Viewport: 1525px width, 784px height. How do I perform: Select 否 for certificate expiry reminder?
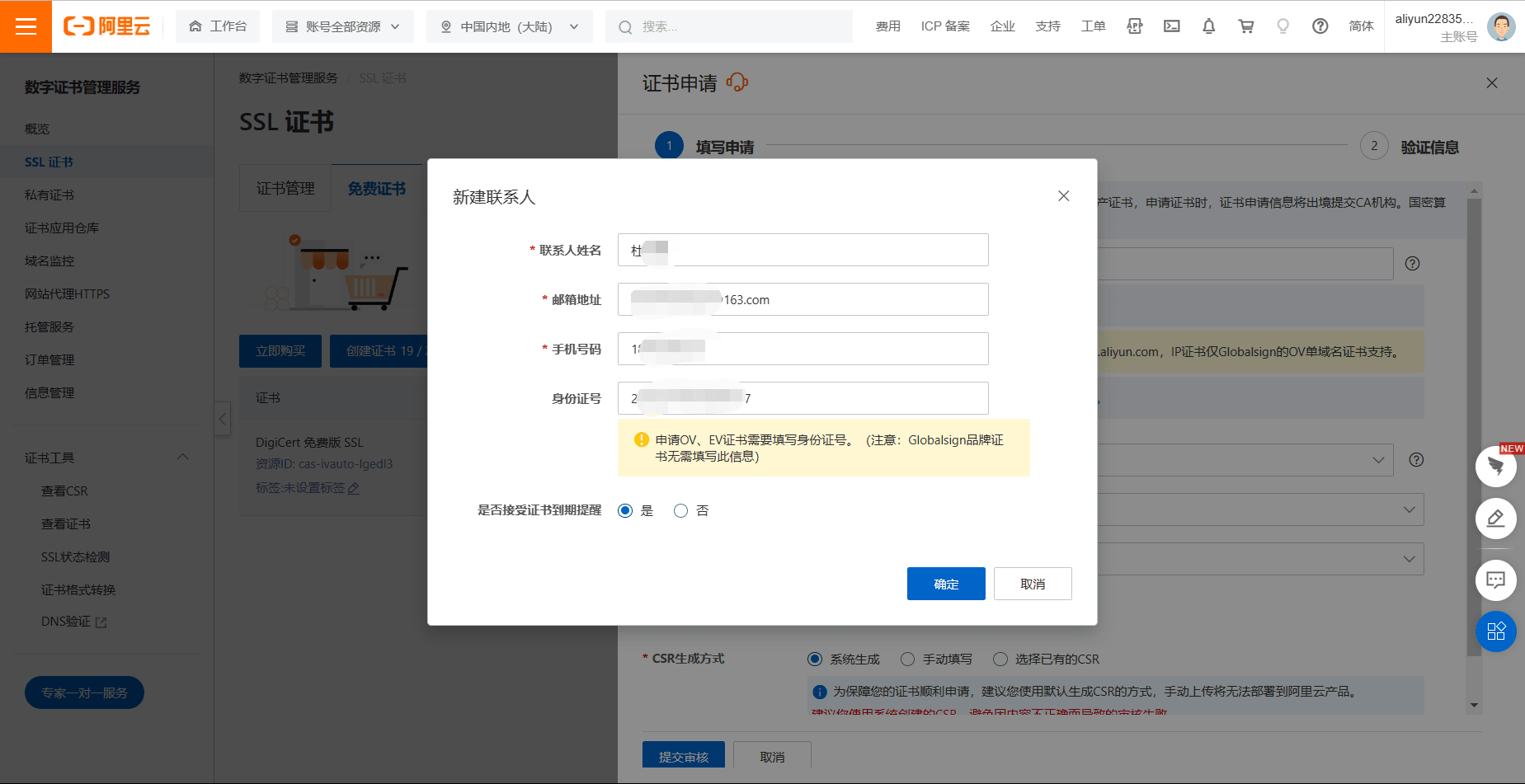[x=680, y=511]
